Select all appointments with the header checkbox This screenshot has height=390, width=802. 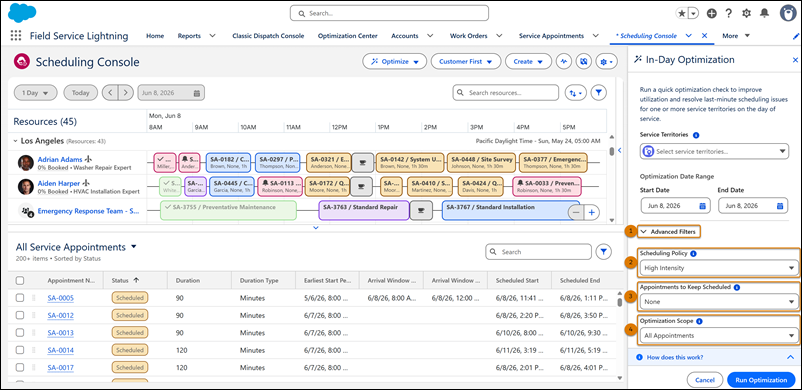(19, 280)
